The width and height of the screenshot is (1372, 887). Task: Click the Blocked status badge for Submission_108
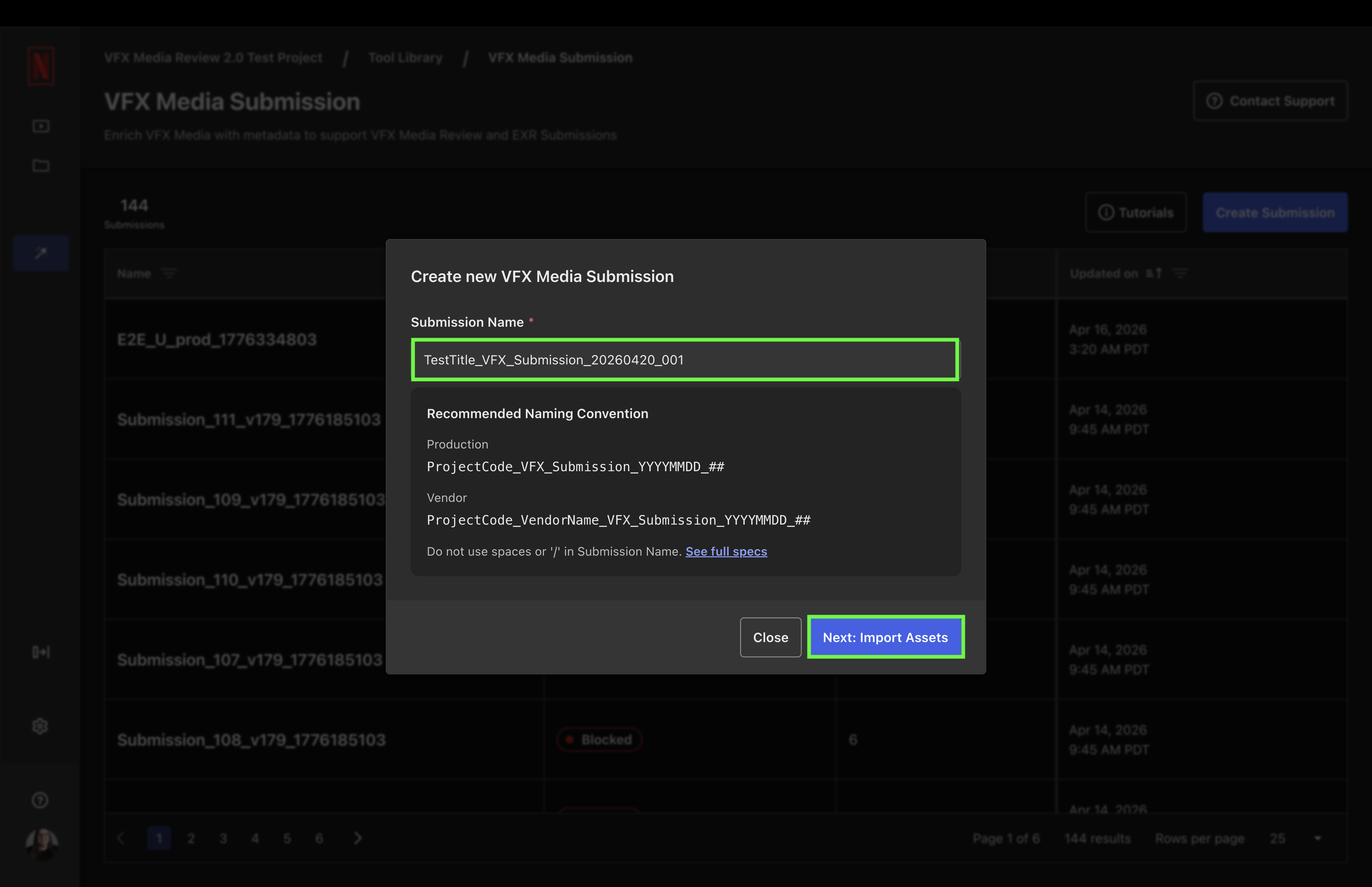pos(599,740)
